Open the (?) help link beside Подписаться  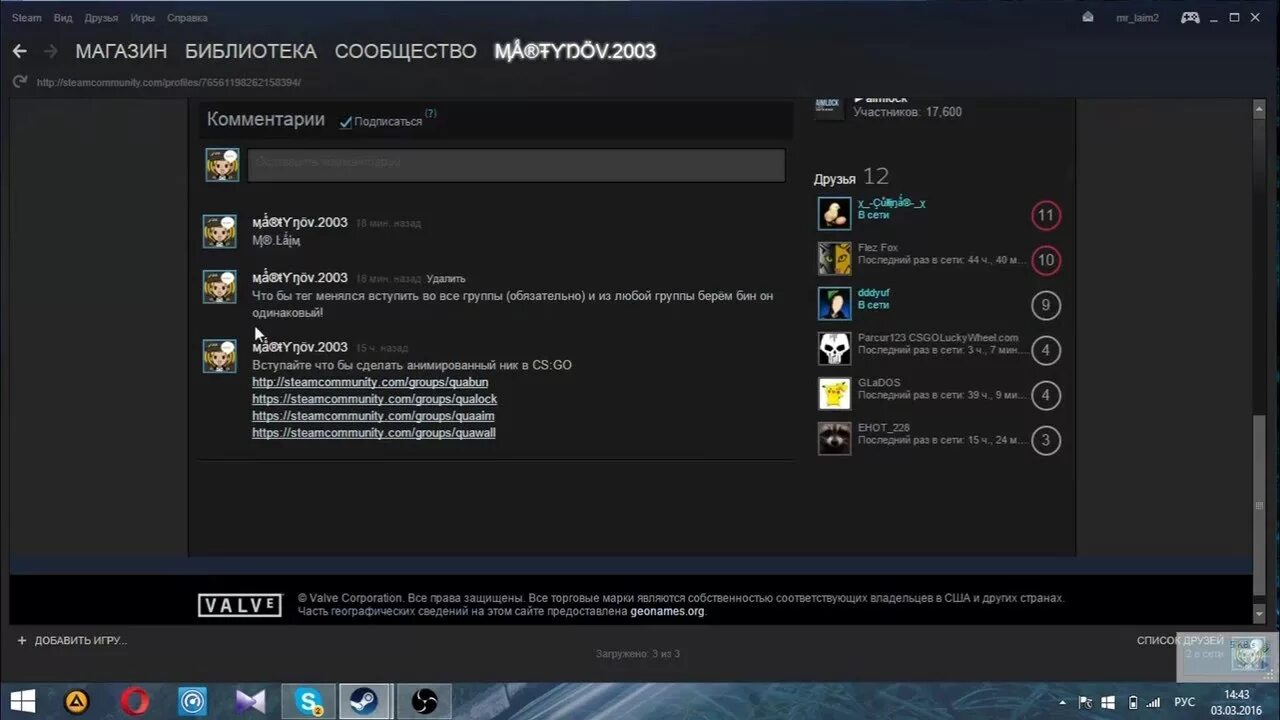[x=430, y=114]
